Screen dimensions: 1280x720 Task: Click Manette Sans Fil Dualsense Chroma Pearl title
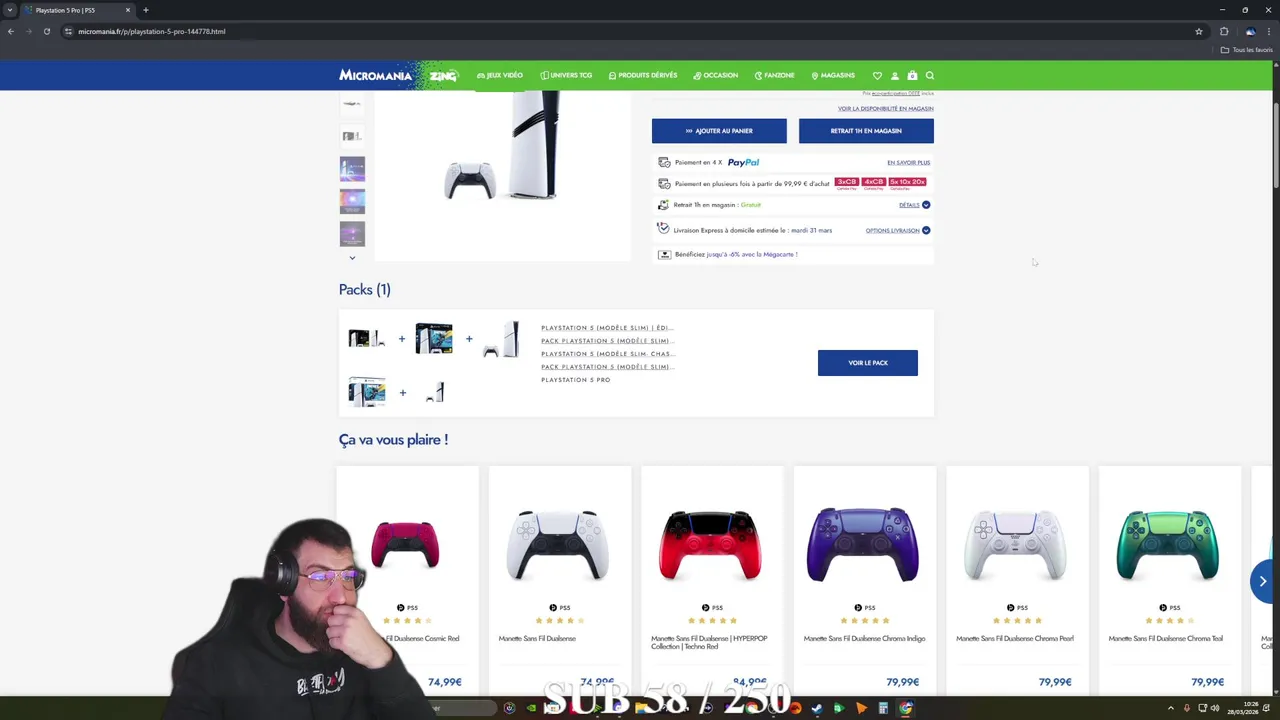click(1015, 638)
